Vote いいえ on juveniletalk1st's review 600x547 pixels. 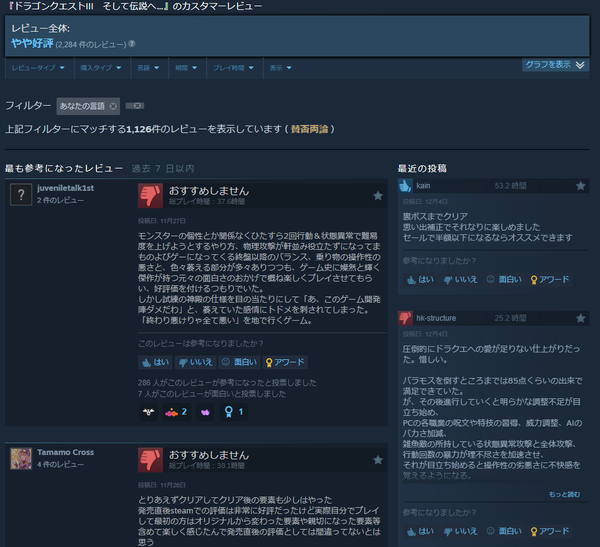pos(196,362)
